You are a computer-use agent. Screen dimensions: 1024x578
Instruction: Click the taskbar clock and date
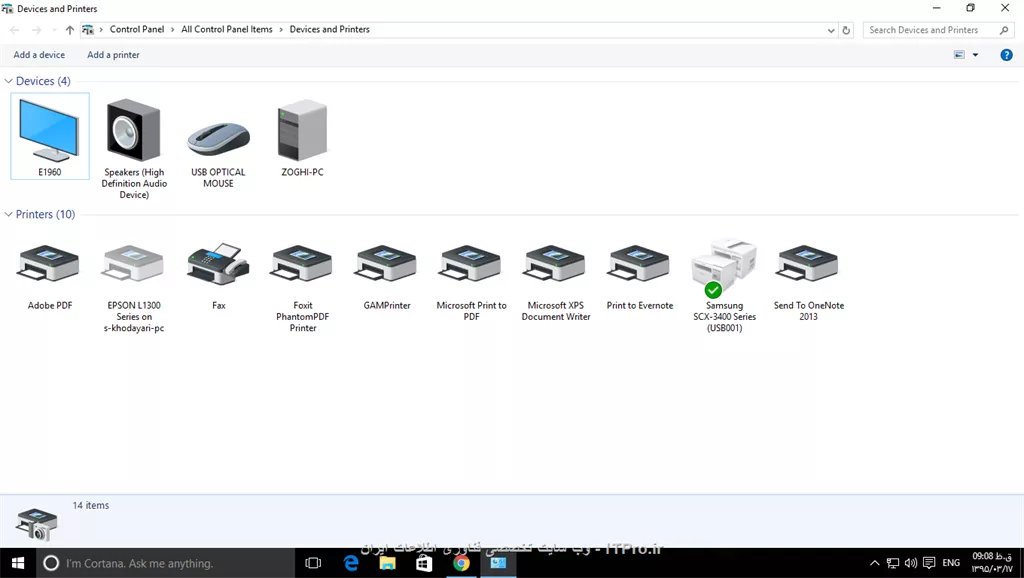coord(992,563)
